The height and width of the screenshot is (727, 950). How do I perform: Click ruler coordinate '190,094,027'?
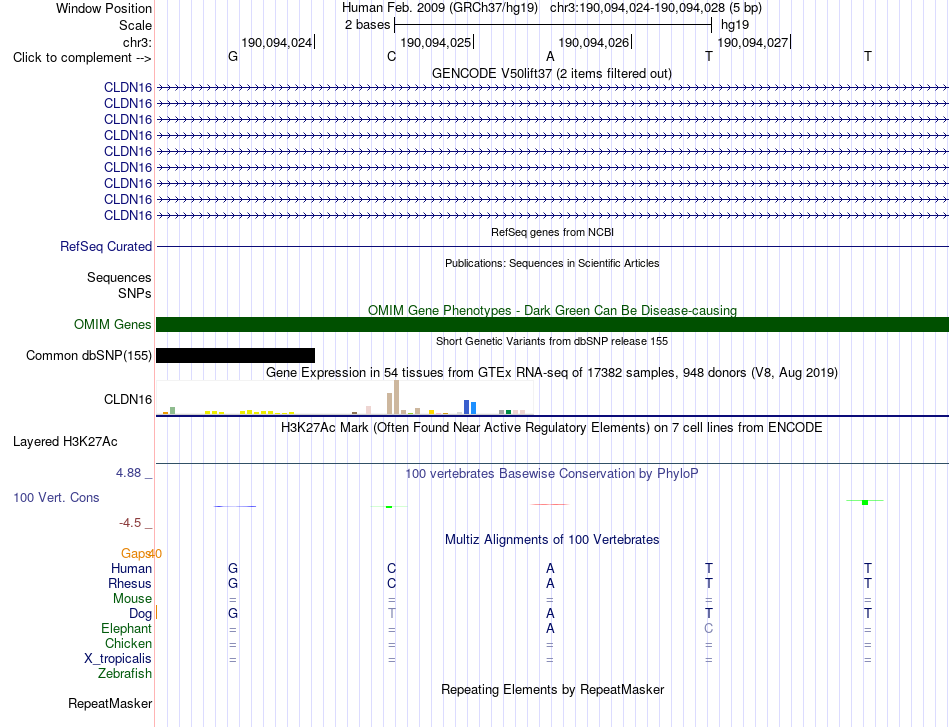coord(752,42)
